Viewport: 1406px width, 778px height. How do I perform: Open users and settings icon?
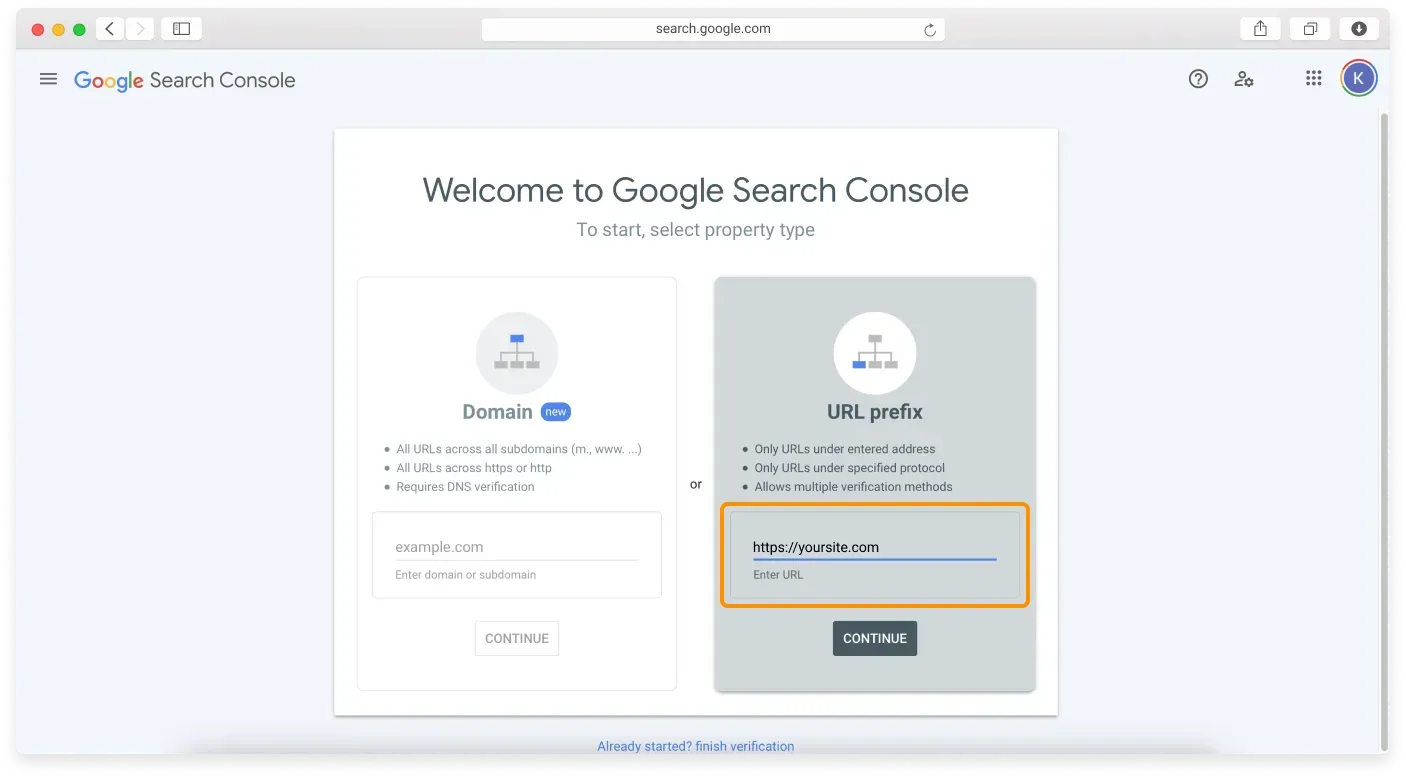tap(1244, 79)
